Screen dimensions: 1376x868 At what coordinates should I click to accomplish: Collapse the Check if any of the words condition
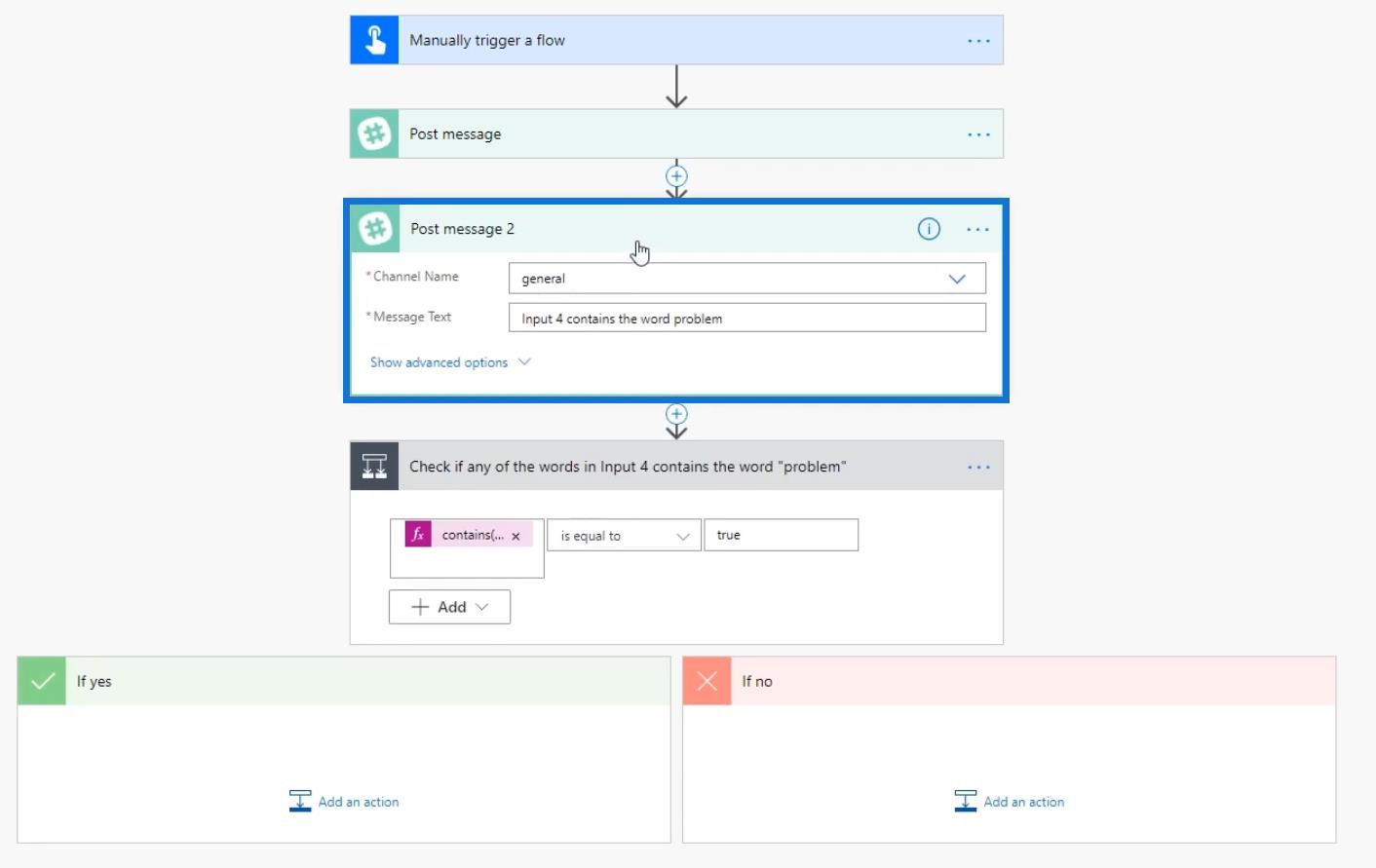point(676,466)
